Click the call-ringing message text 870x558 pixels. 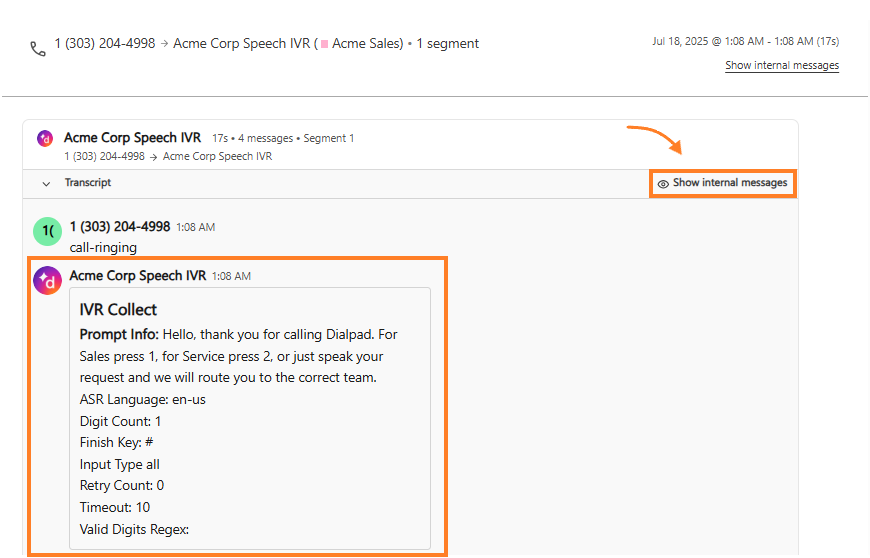click(x=103, y=247)
